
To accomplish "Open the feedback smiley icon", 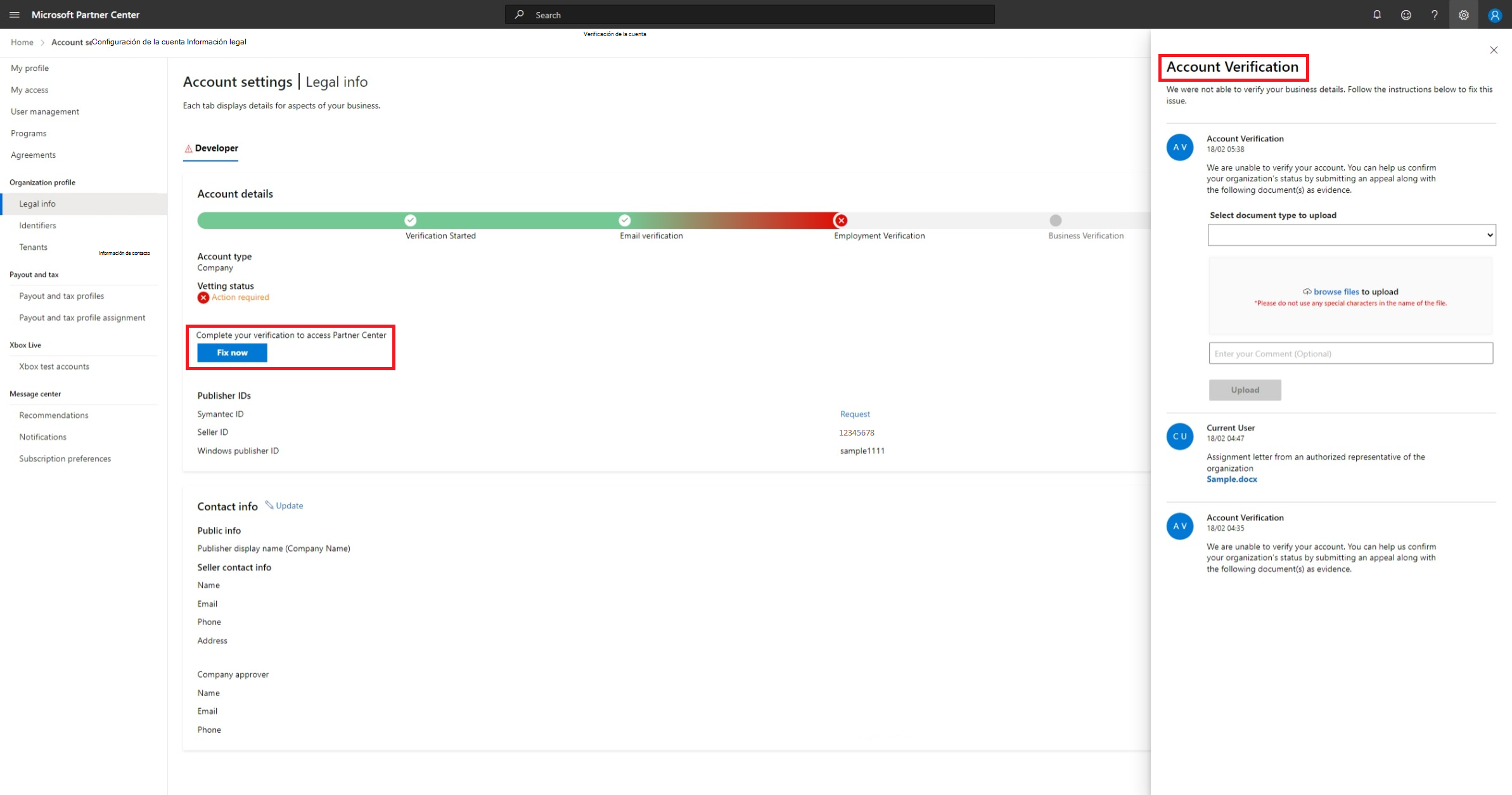I will tap(1406, 15).
